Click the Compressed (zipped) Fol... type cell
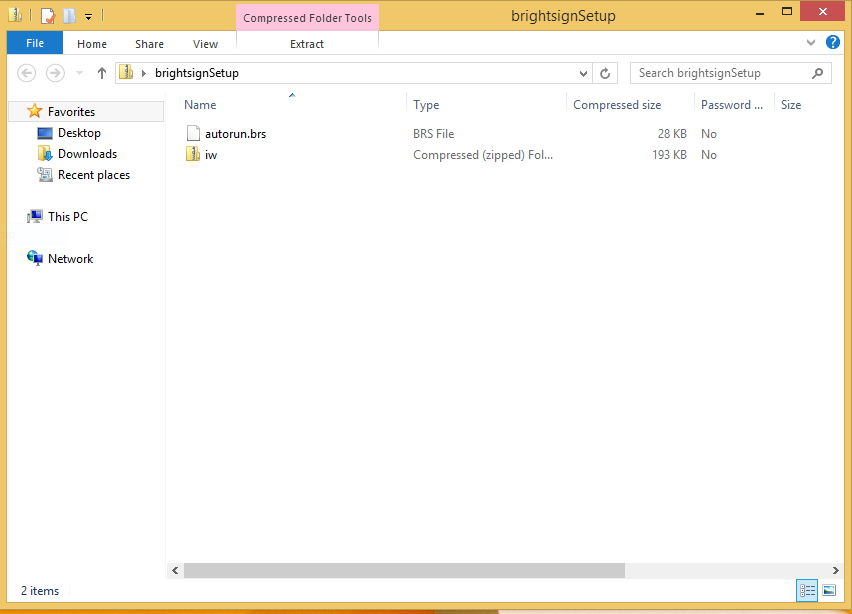This screenshot has height=614, width=852. (483, 155)
